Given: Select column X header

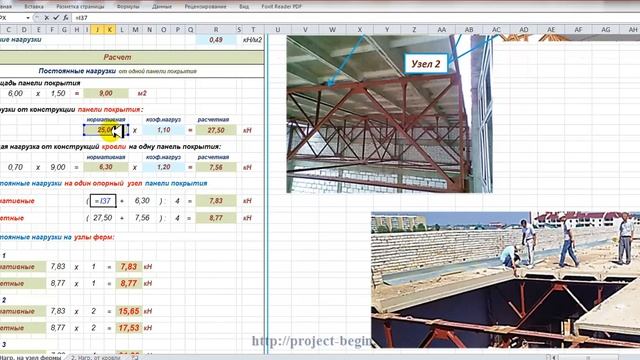Looking at the screenshot, I should point(360,29).
